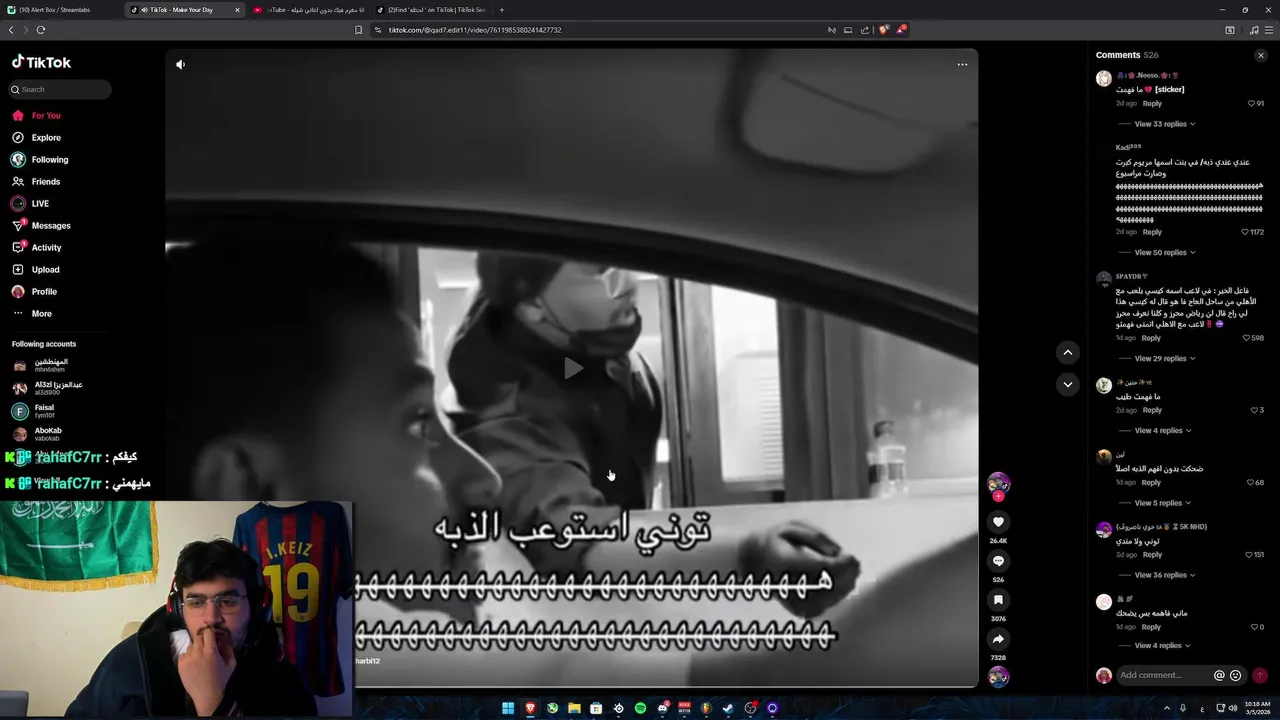Viewport: 1280px width, 720px height.
Task: Expand View 50 replies
Action: (x=1164, y=253)
